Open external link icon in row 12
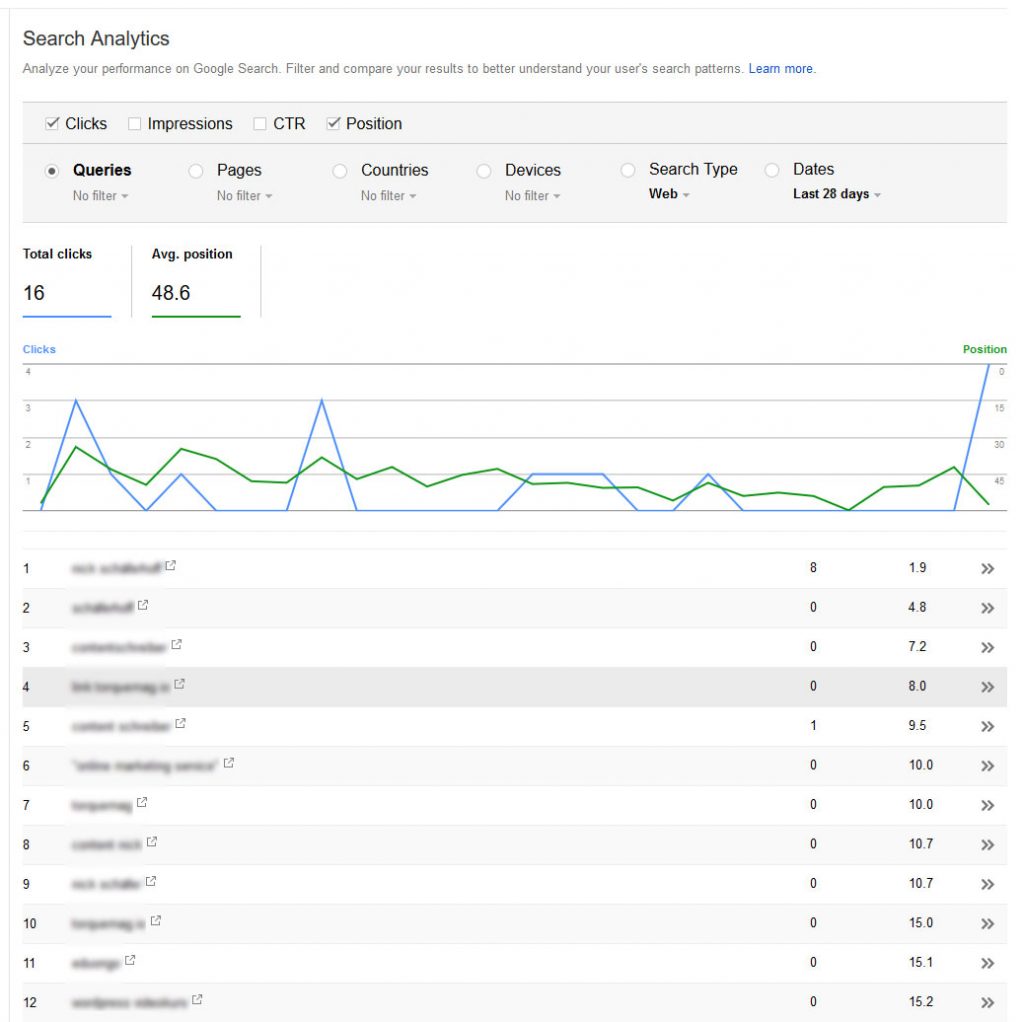This screenshot has width=1024, height=1022. tap(197, 999)
